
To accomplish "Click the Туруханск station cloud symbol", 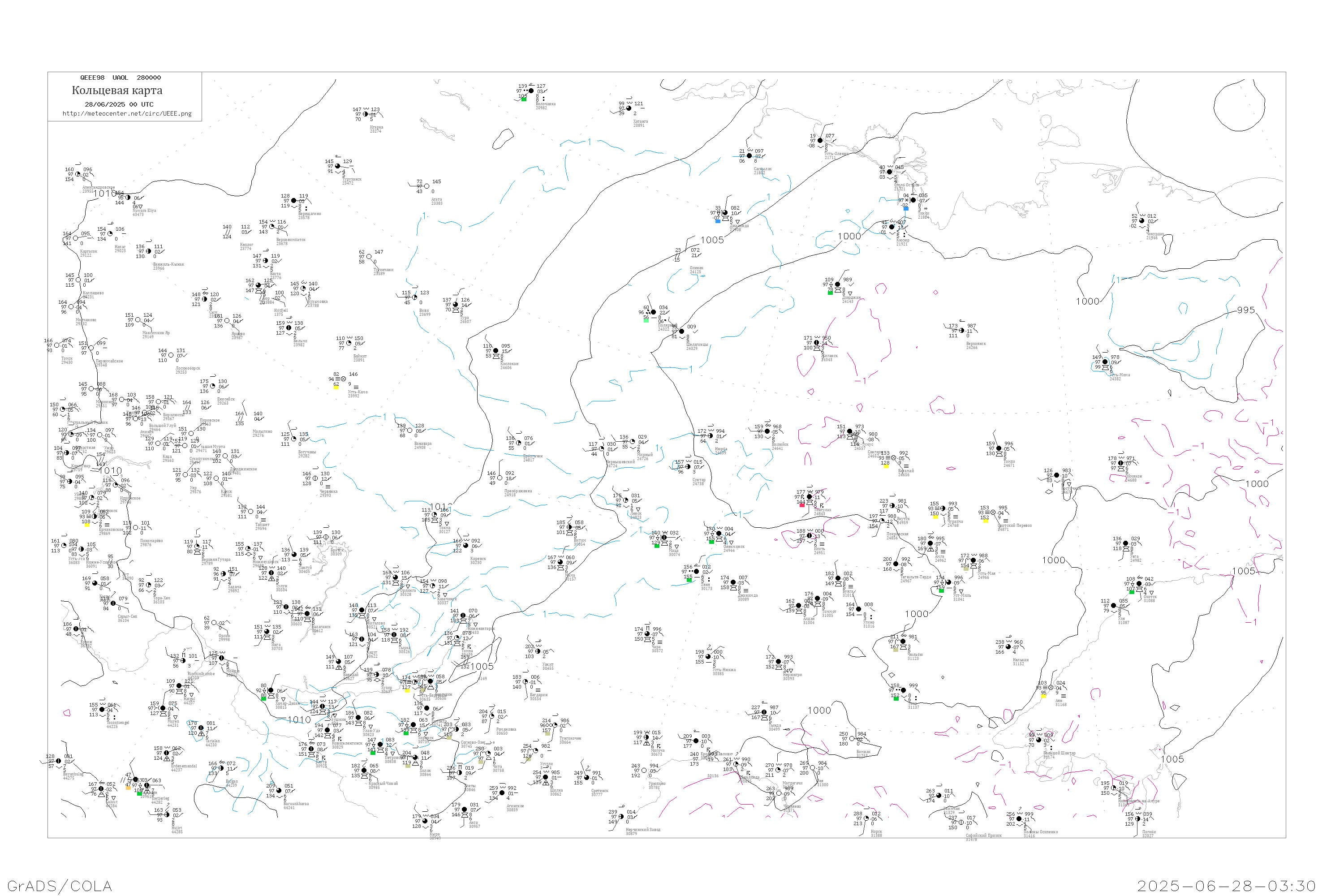I will point(337,166).
